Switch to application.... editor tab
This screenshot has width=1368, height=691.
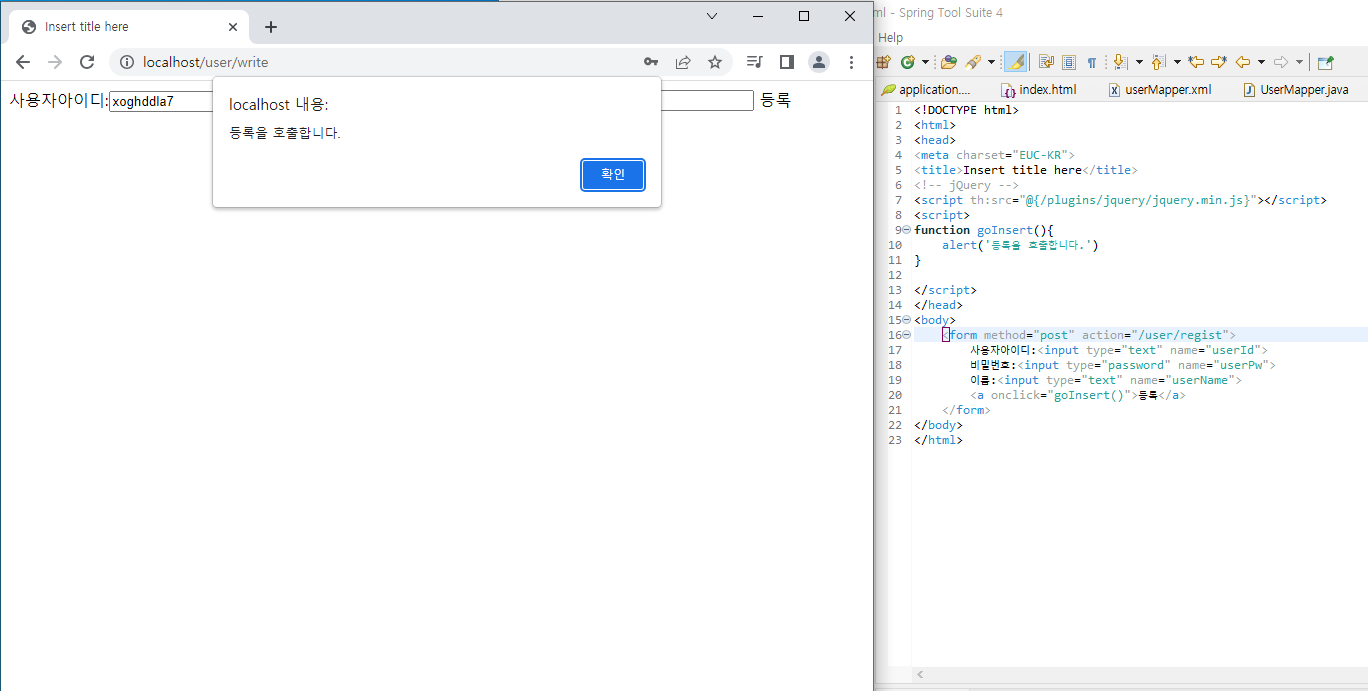point(926,89)
